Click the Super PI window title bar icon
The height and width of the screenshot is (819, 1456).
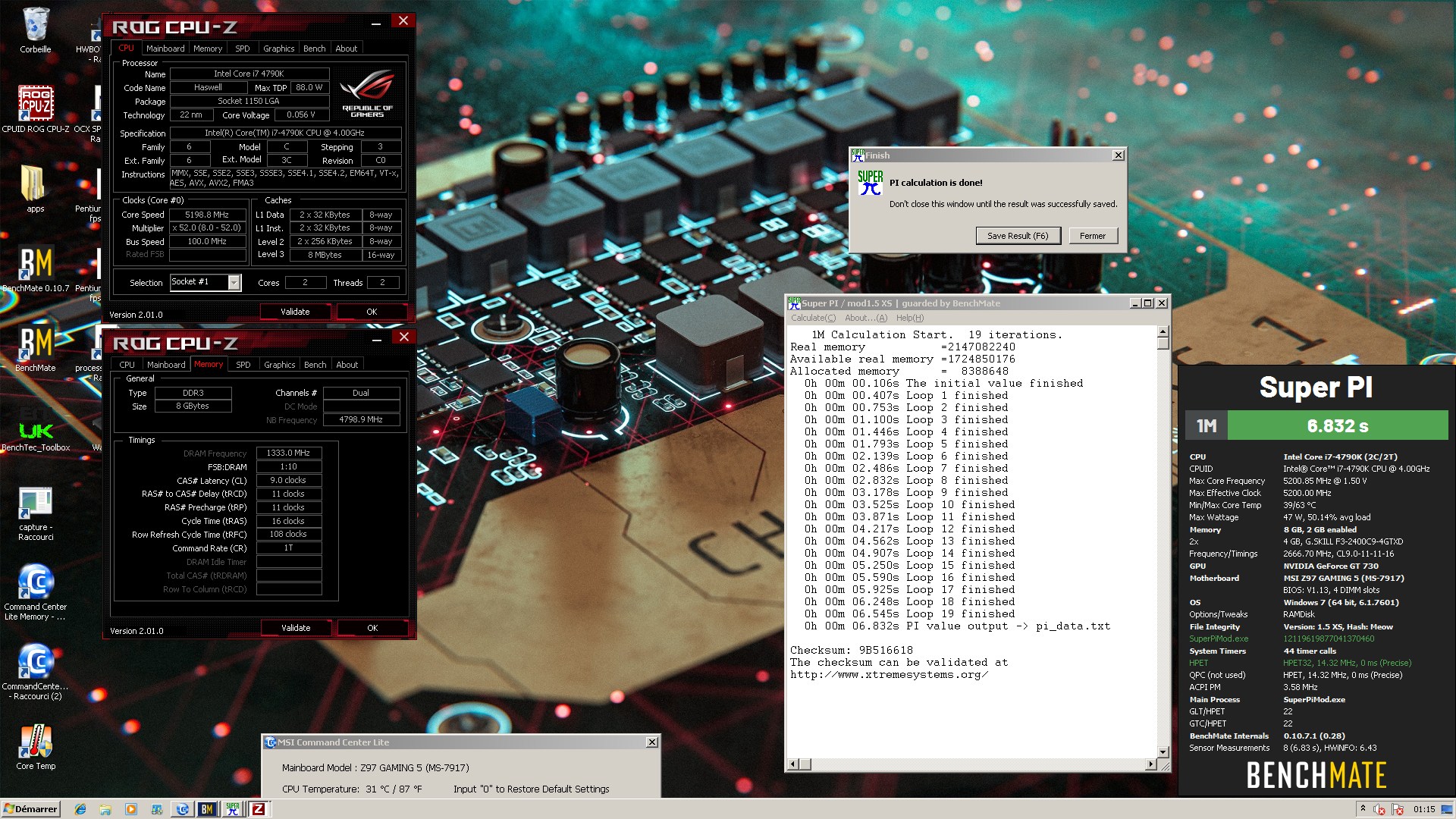pos(794,303)
